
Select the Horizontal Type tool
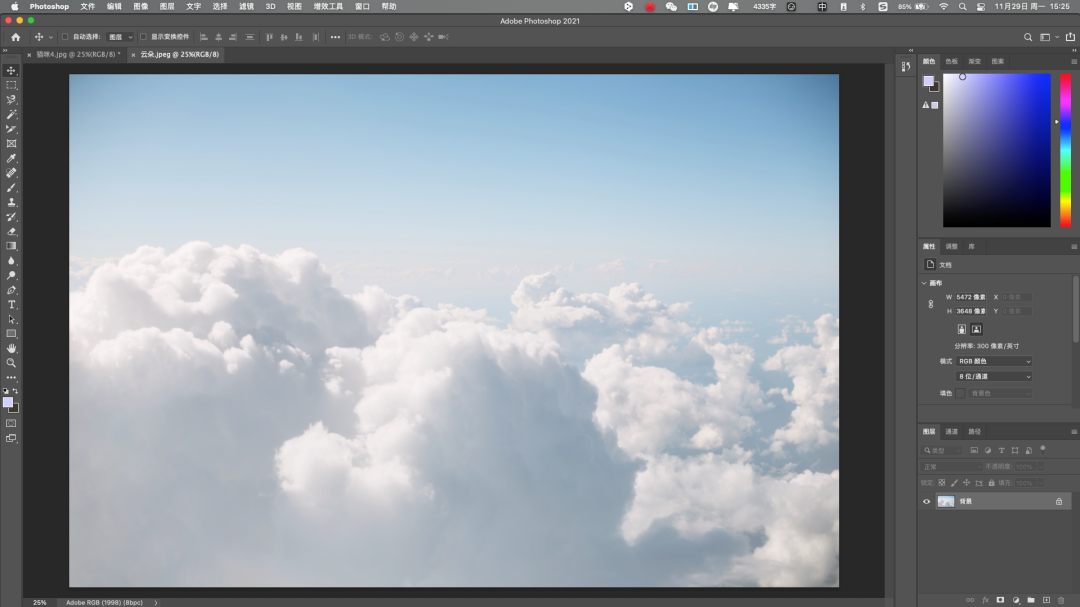click(12, 305)
